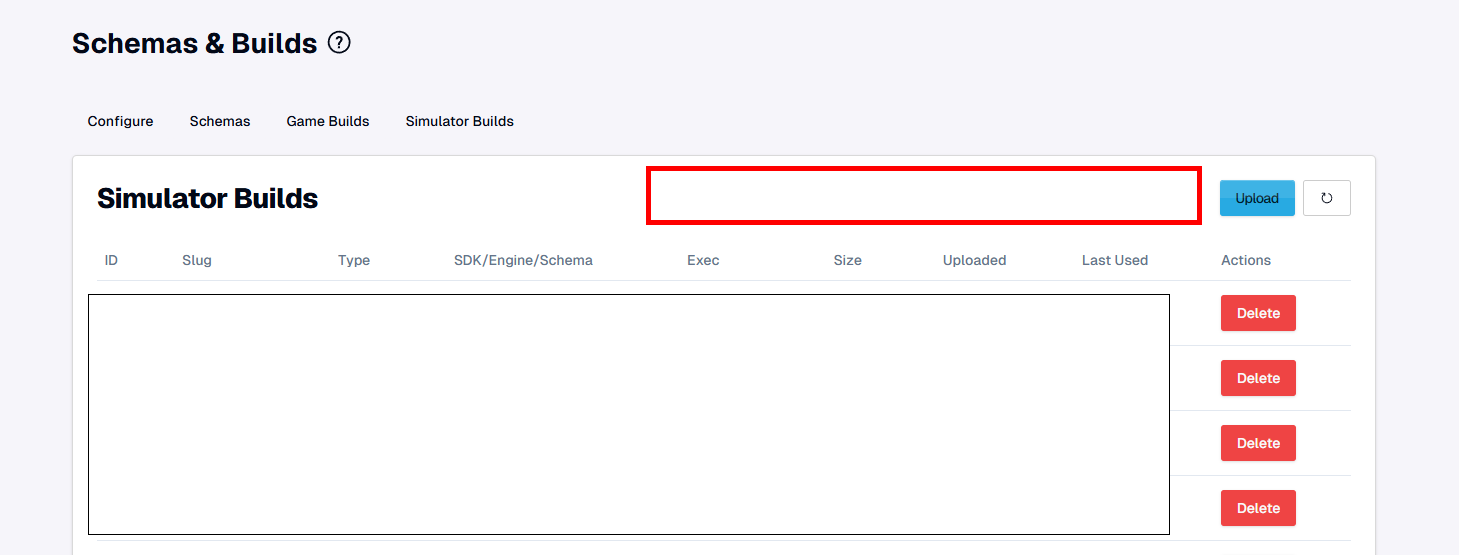Click the blue Upload button

coord(1257,198)
